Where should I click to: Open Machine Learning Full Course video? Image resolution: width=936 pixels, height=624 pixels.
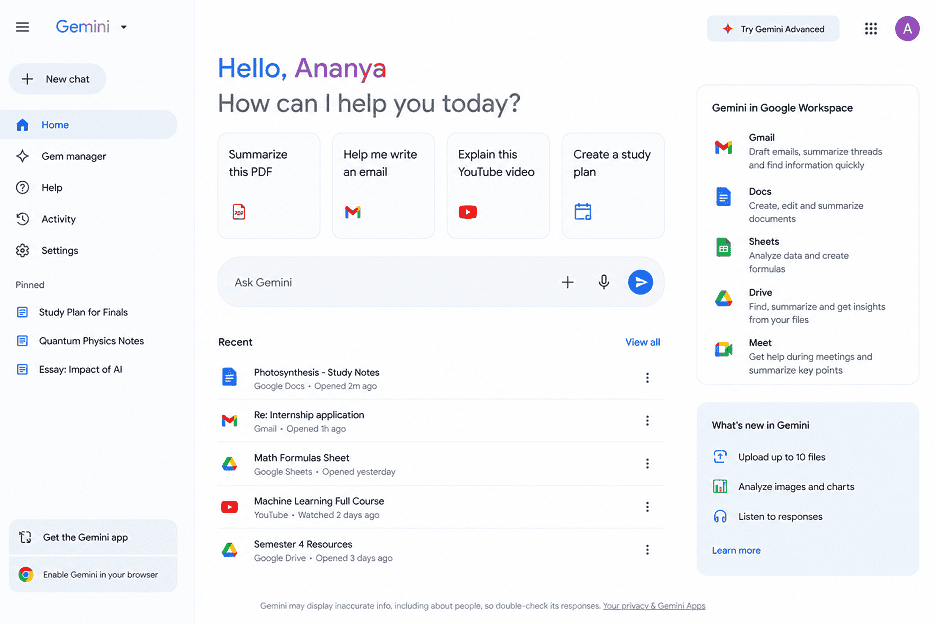[x=441, y=507]
